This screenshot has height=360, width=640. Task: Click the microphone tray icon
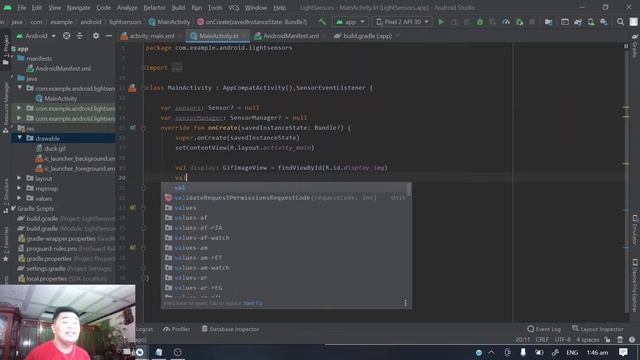523,352
